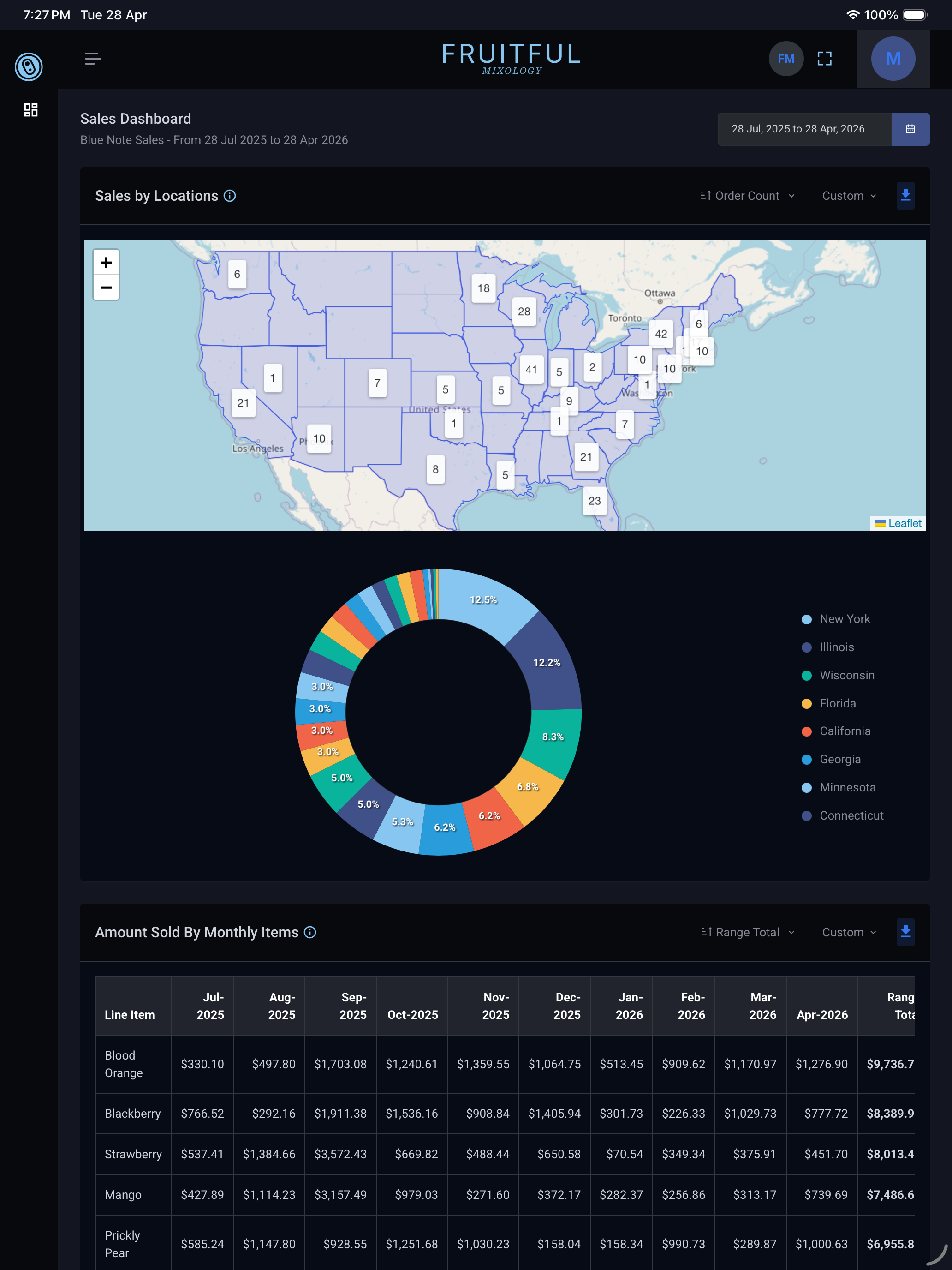Viewport: 952px width, 1270px height.
Task: Click the date range field 28 Jul, 2025 to 28 Apr, 2026
Action: 804,129
